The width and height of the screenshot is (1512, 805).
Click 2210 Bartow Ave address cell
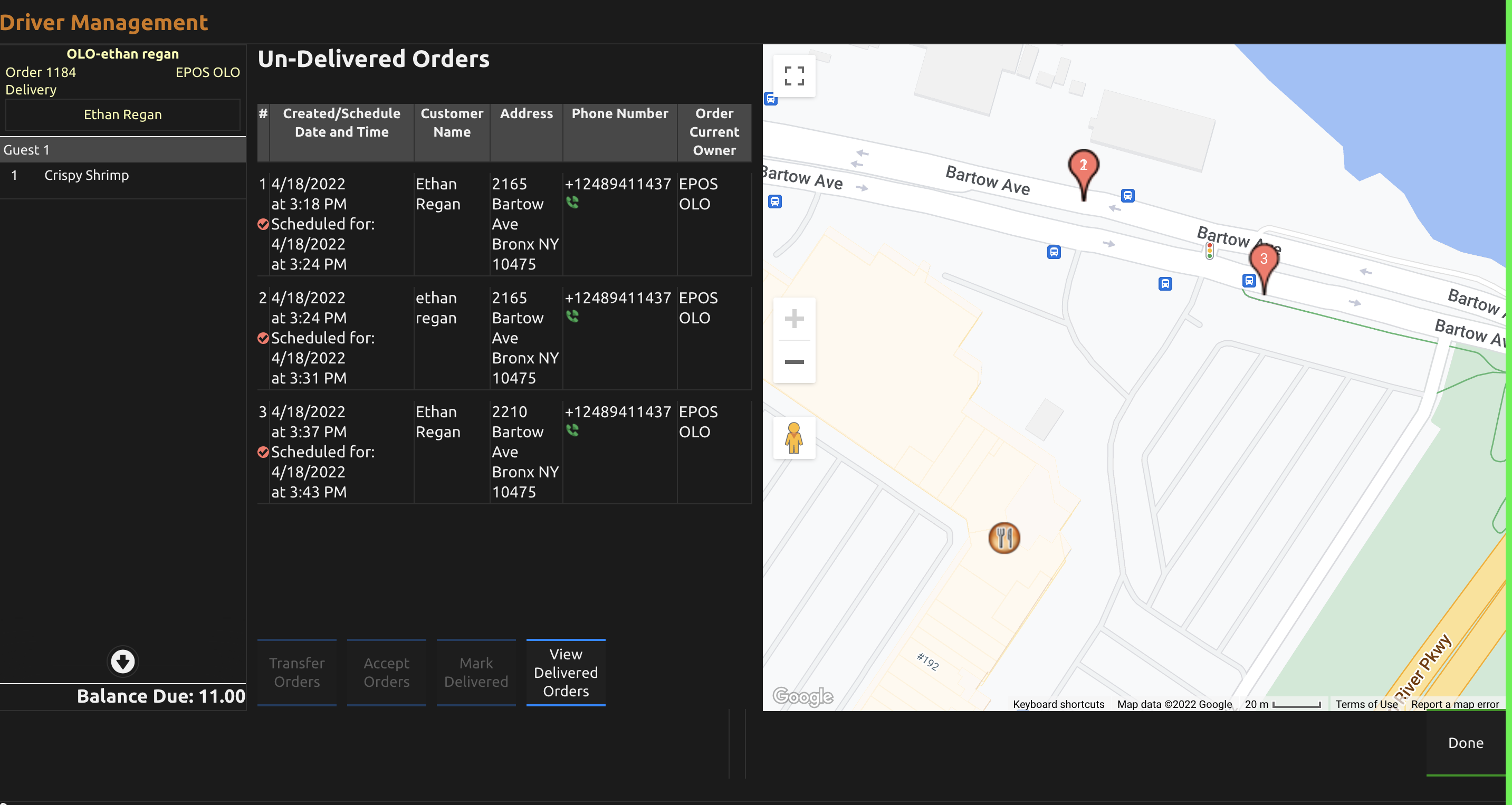point(526,452)
